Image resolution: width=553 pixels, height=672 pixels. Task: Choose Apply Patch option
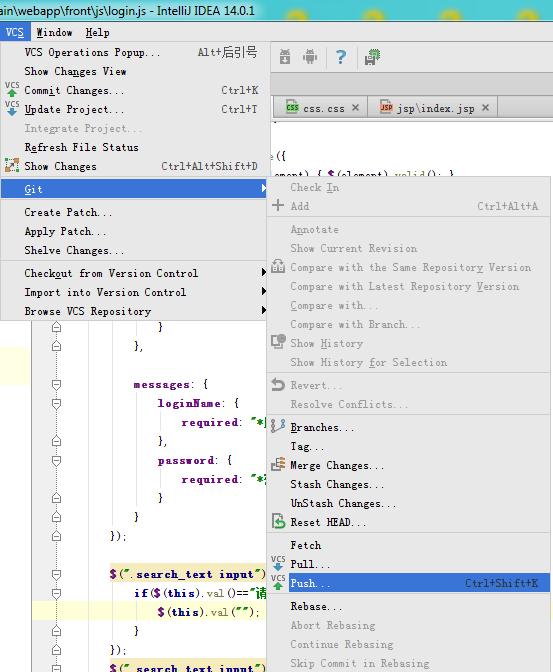(135, 231)
